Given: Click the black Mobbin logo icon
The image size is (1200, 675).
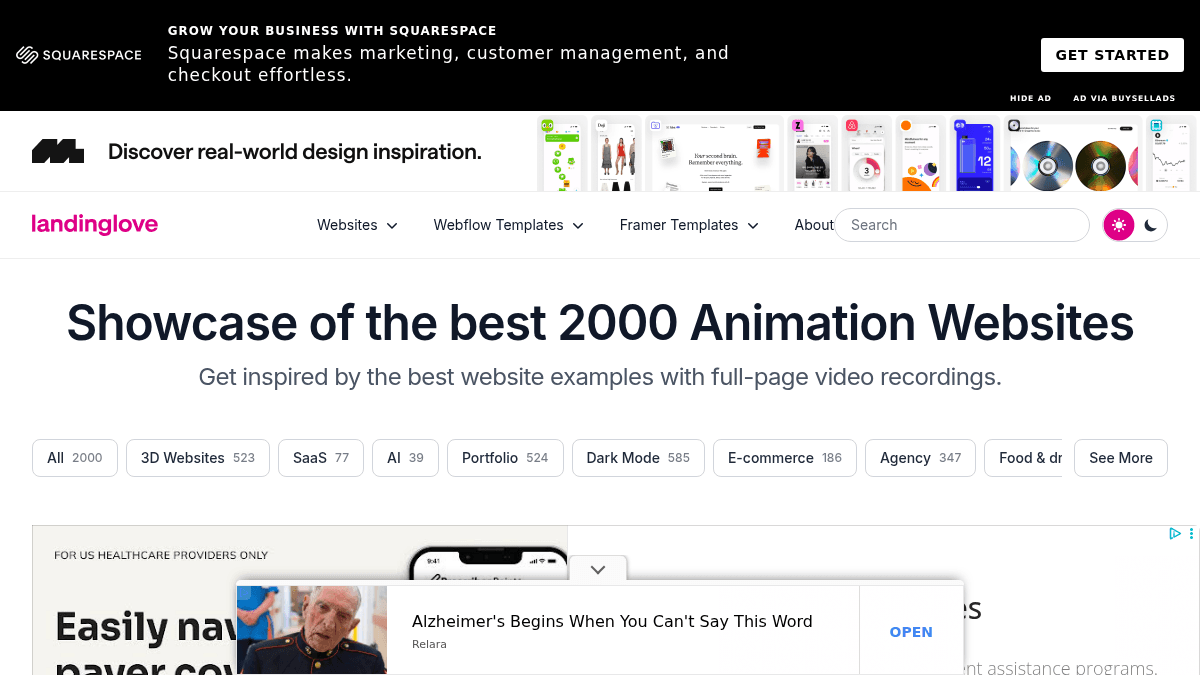Looking at the screenshot, I should (x=58, y=152).
